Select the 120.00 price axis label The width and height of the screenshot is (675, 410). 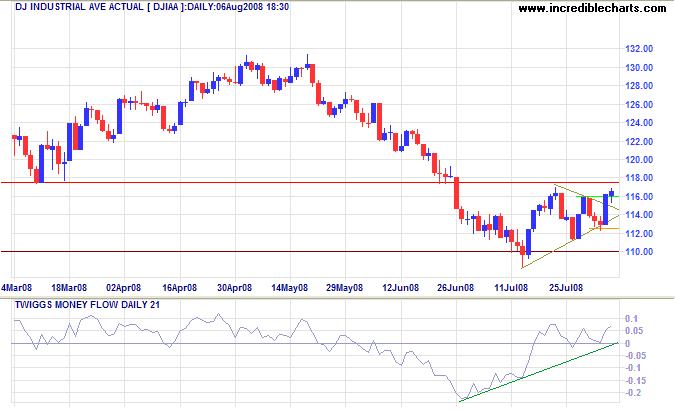[639, 160]
